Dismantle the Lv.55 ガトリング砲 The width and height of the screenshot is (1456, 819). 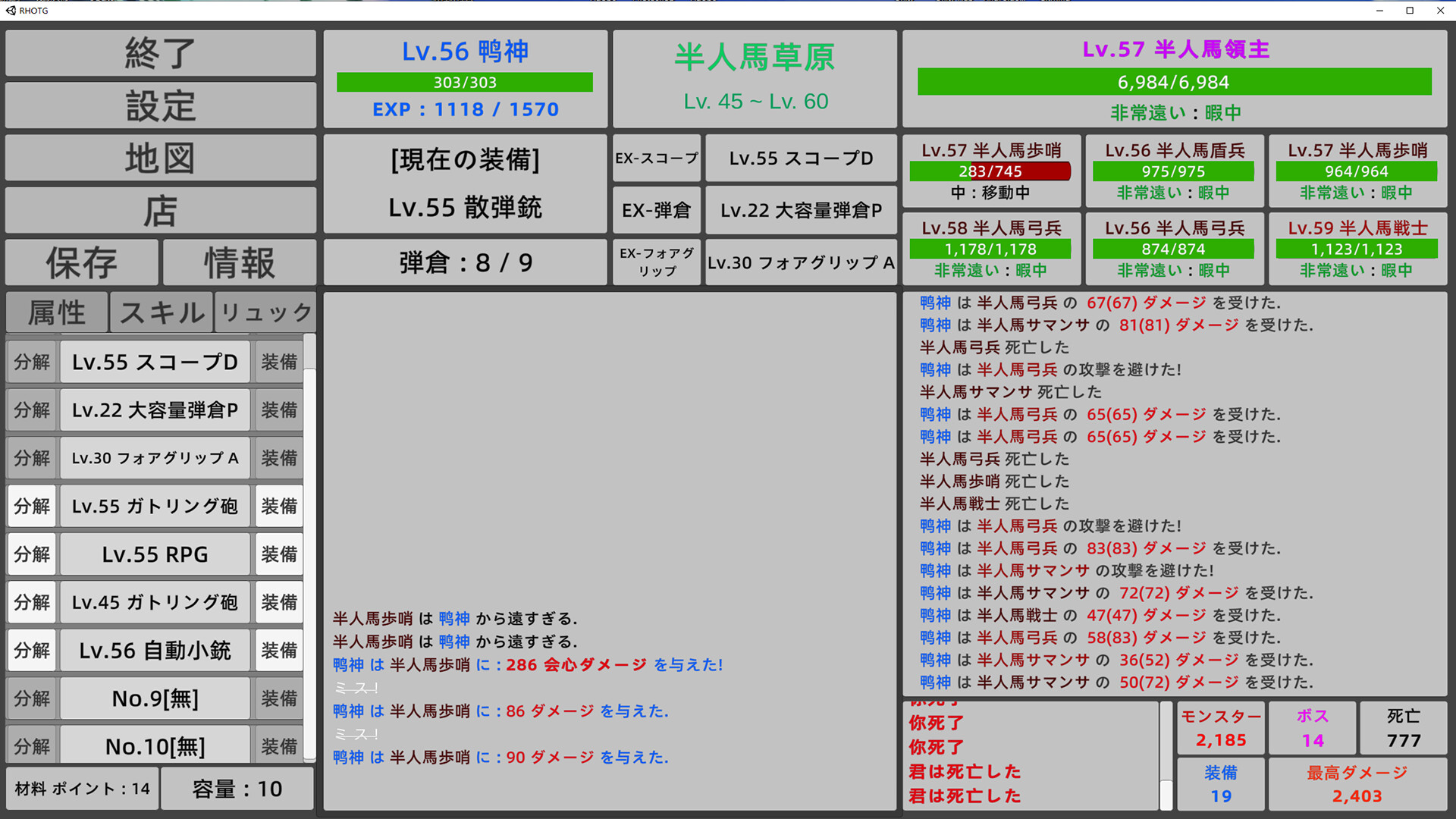pyautogui.click(x=32, y=506)
